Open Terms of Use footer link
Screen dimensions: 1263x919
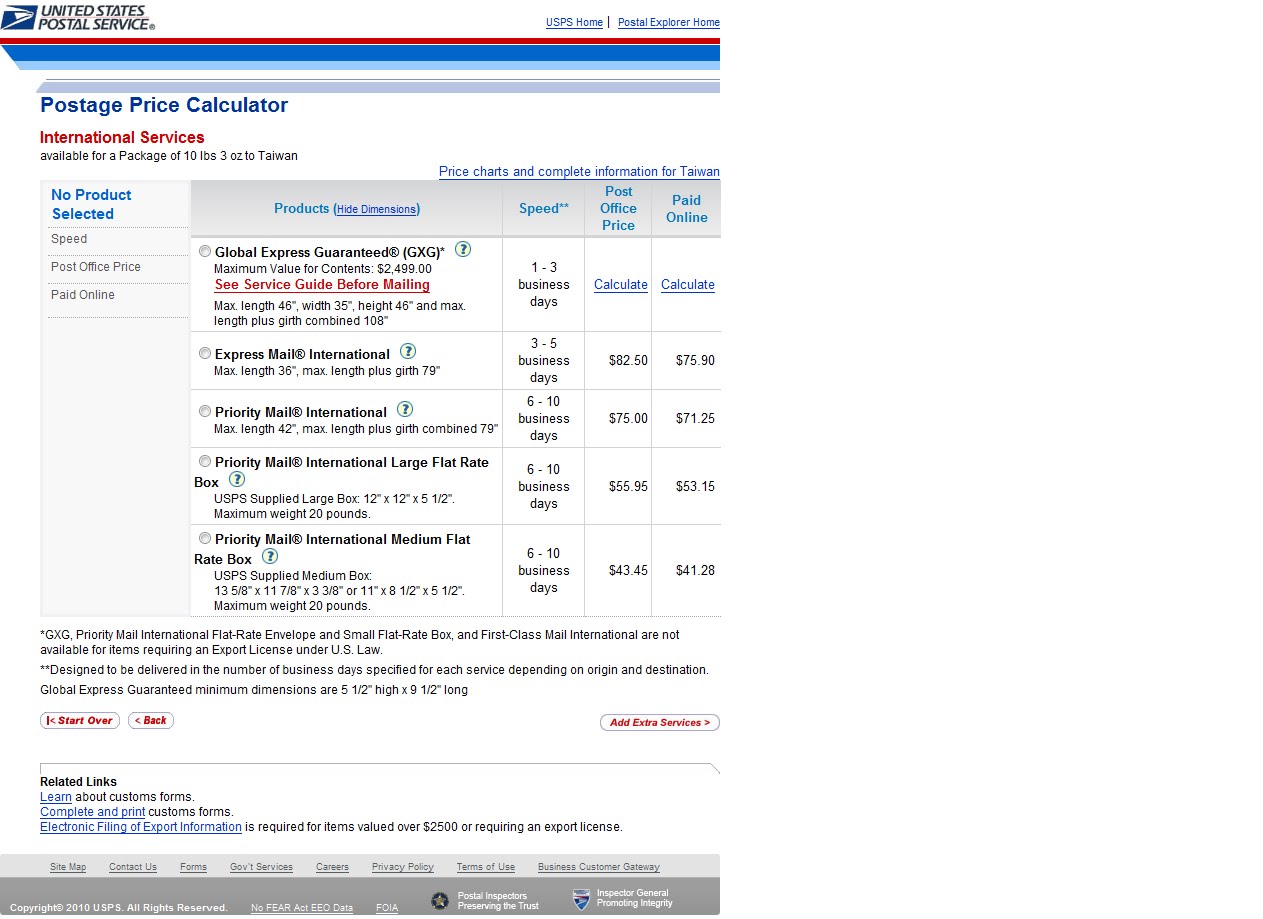point(486,867)
